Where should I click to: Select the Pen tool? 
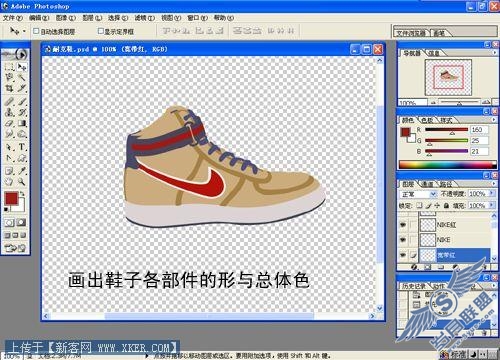coord(9,158)
